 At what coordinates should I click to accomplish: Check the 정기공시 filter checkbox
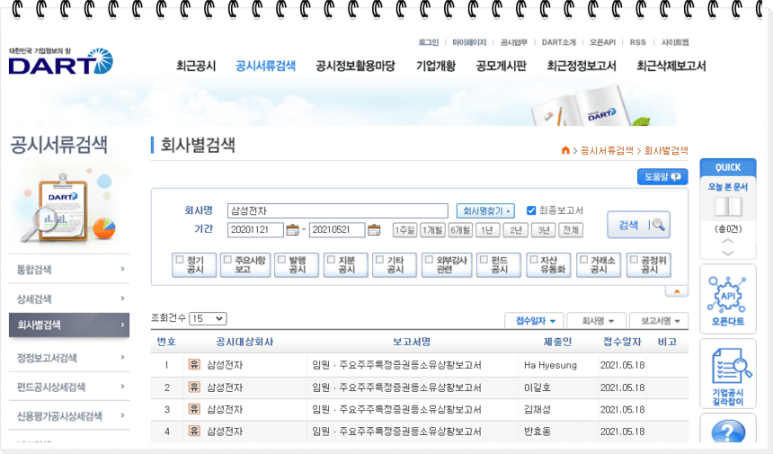click(180, 259)
